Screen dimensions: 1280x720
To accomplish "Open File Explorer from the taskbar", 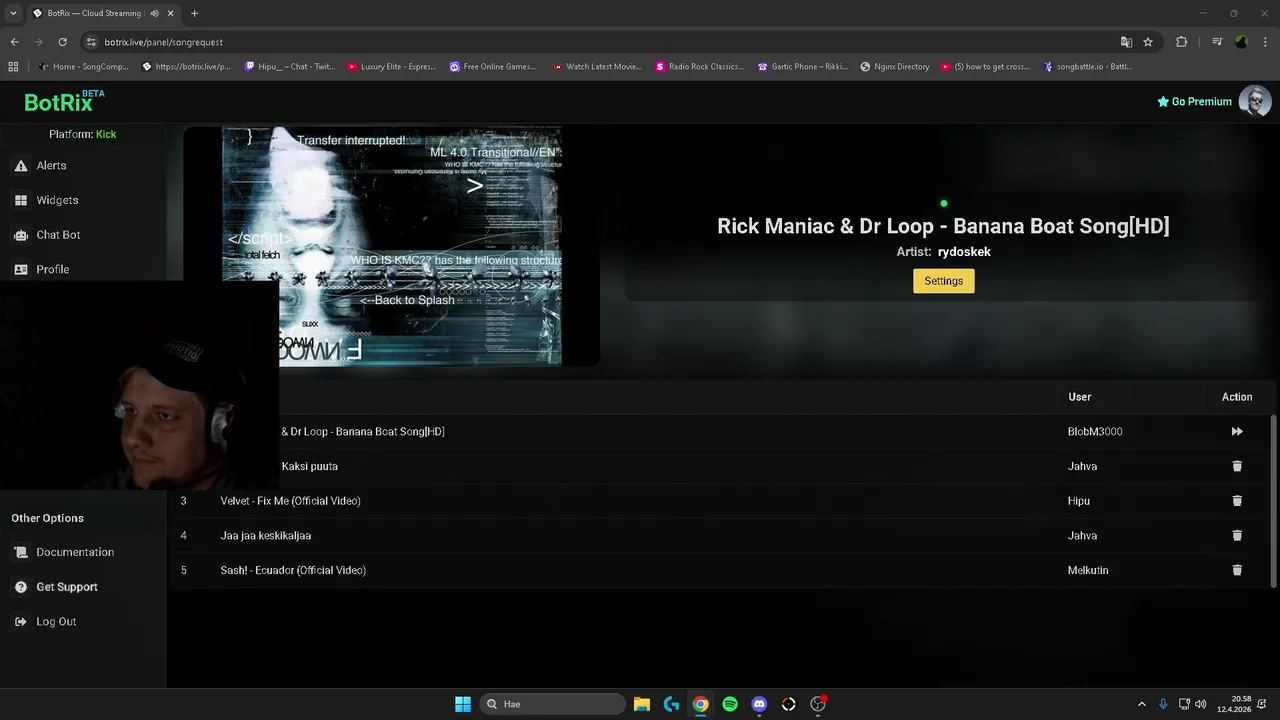I will click(642, 704).
